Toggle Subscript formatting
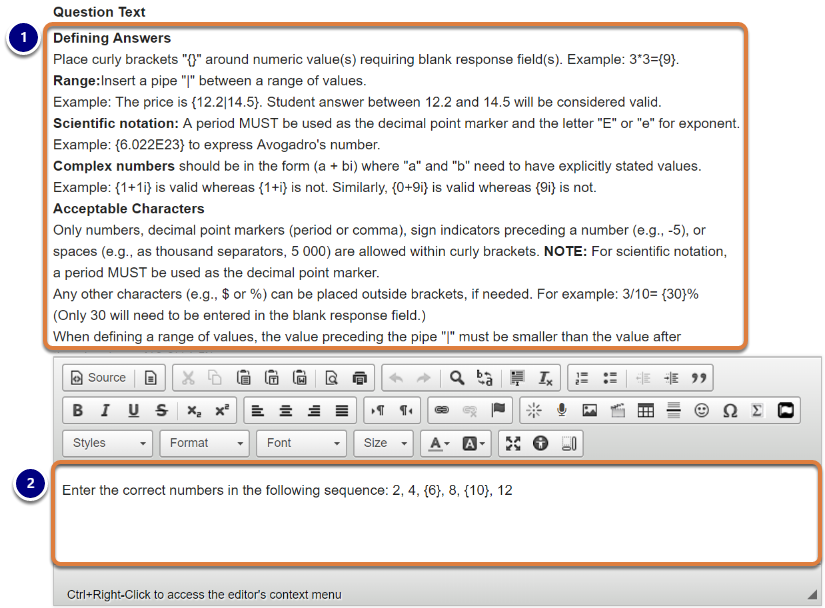This screenshot has width=825, height=608. (194, 410)
